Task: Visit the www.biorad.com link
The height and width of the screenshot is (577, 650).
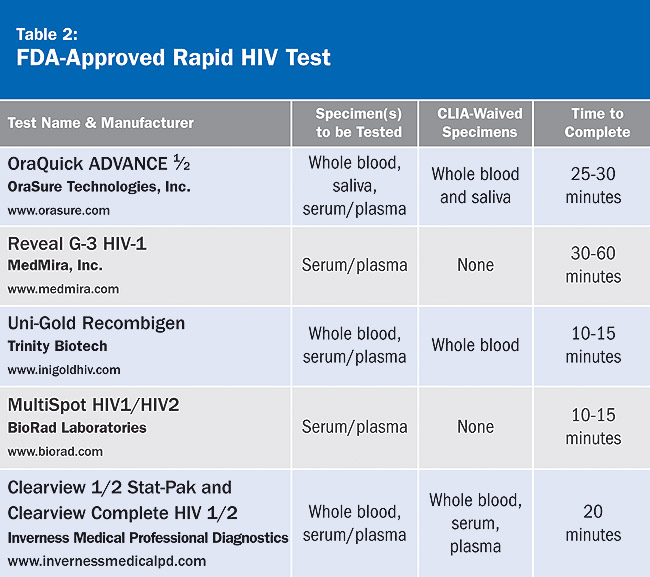Action: pyautogui.click(x=55, y=451)
